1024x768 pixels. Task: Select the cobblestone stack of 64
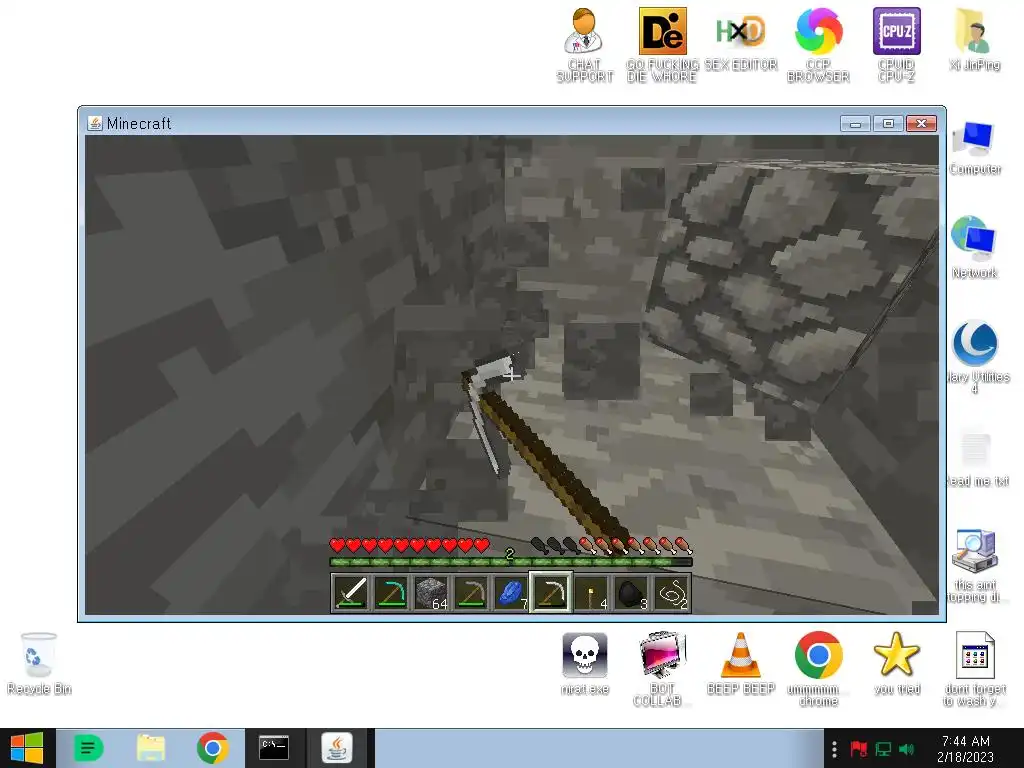(x=431, y=593)
